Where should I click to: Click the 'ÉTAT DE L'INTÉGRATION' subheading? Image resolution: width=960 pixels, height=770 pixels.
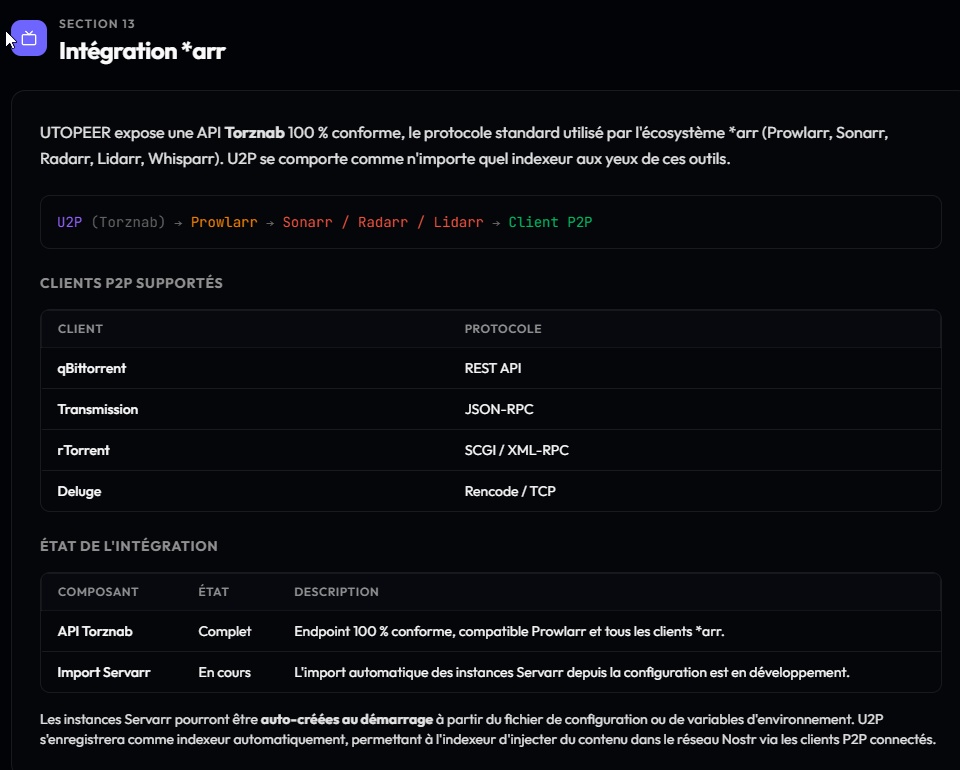pyautogui.click(x=129, y=546)
